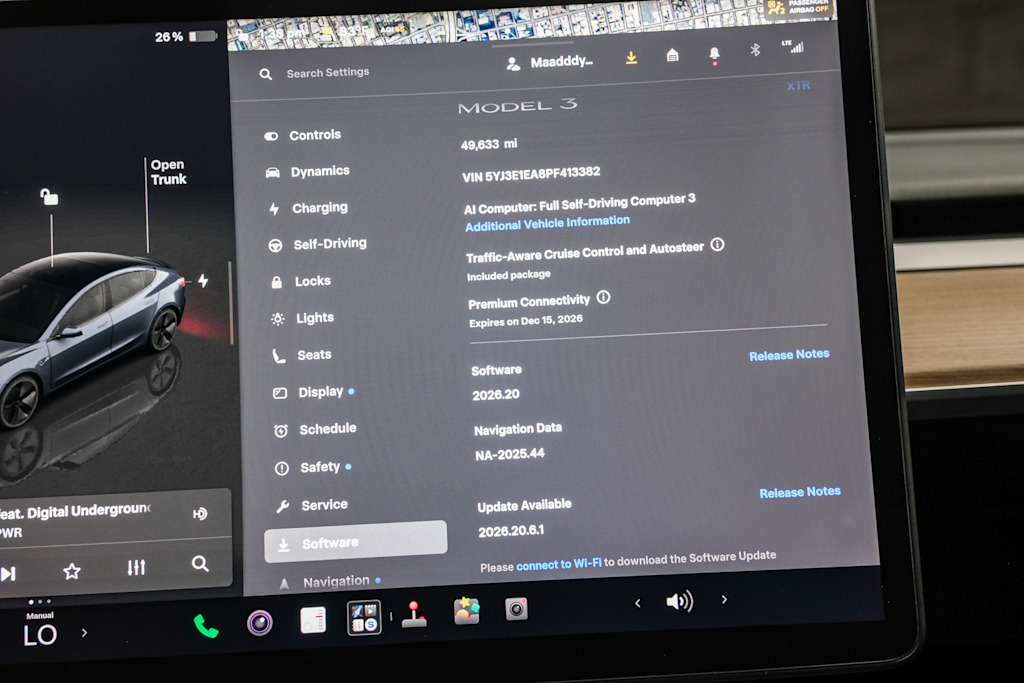Viewport: 1024px width, 683px height.
Task: Favorite the current track with star icon
Action: pyautogui.click(x=72, y=571)
